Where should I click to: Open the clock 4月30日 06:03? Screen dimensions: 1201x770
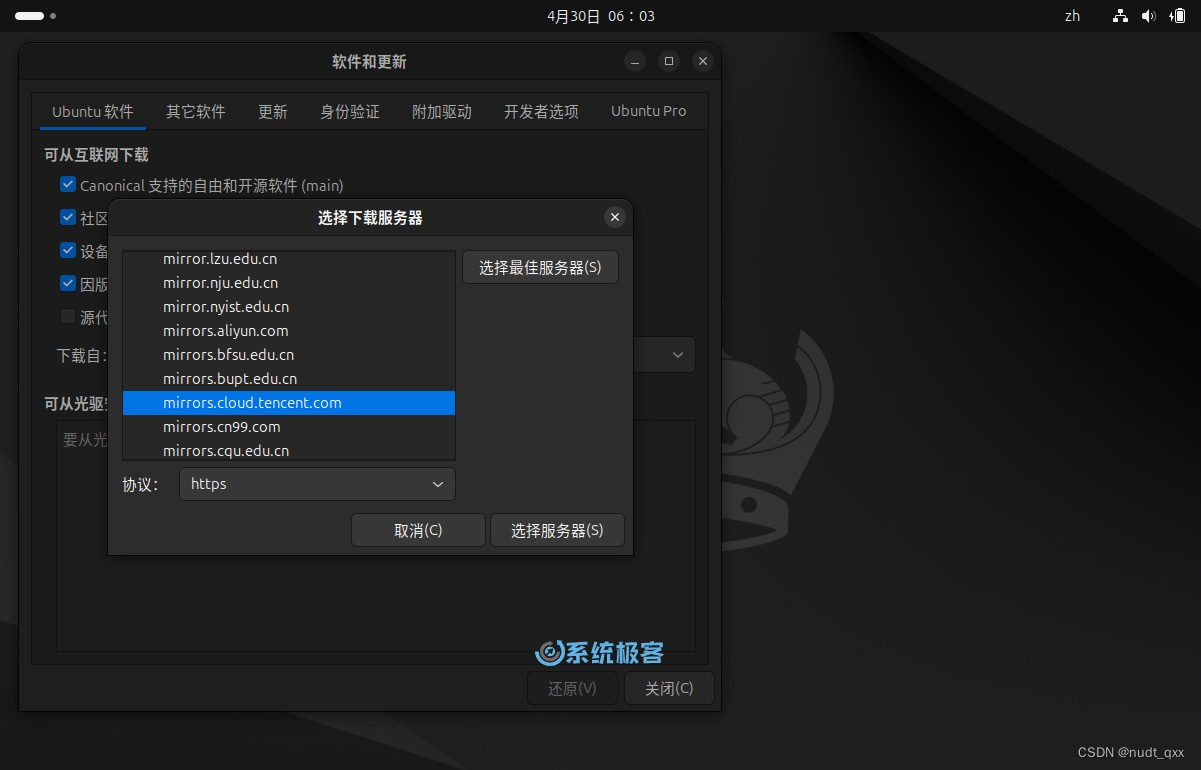click(x=601, y=16)
